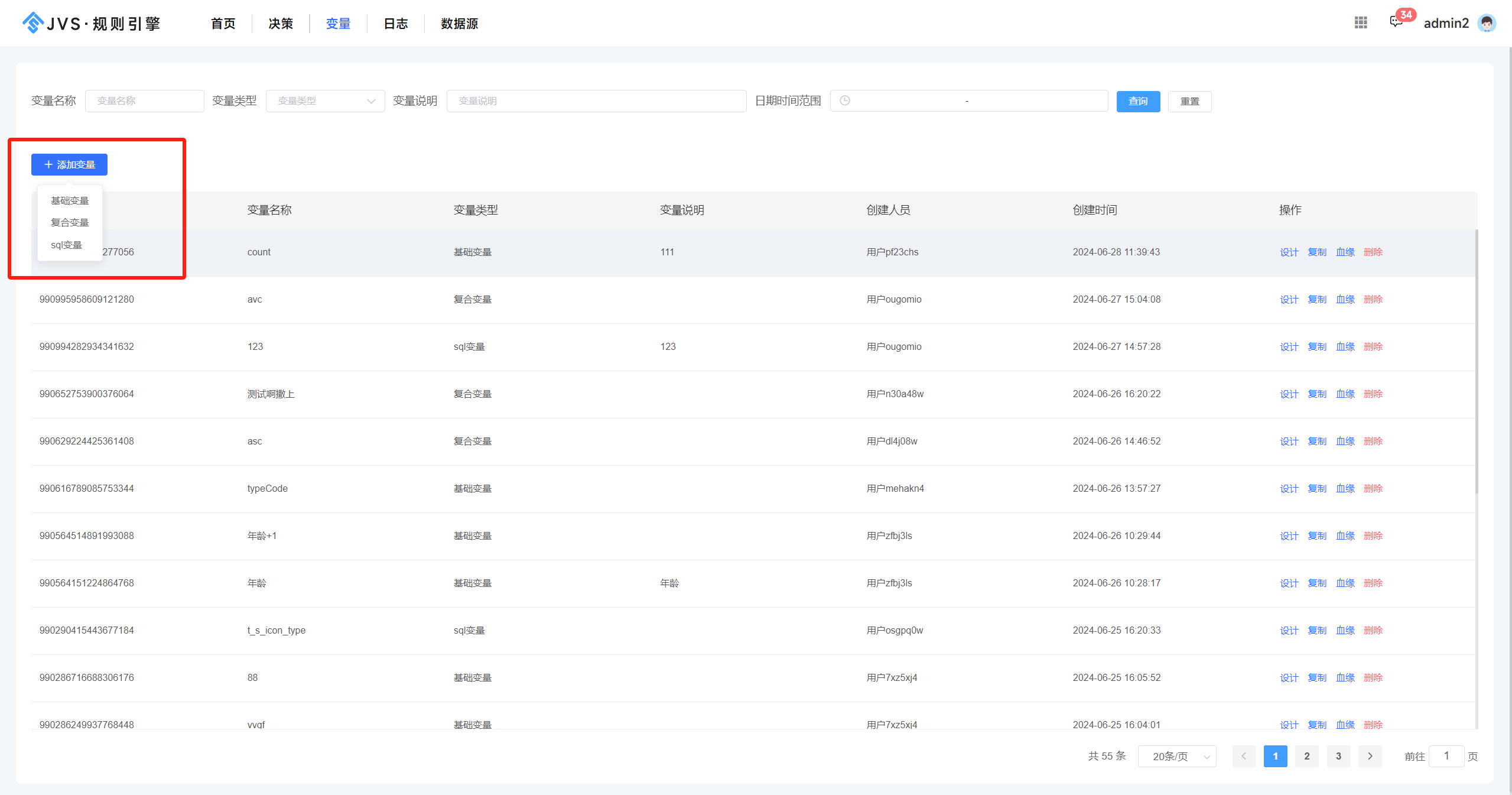This screenshot has height=795, width=1512.
Task: Go to next page arrow
Action: 1370,756
